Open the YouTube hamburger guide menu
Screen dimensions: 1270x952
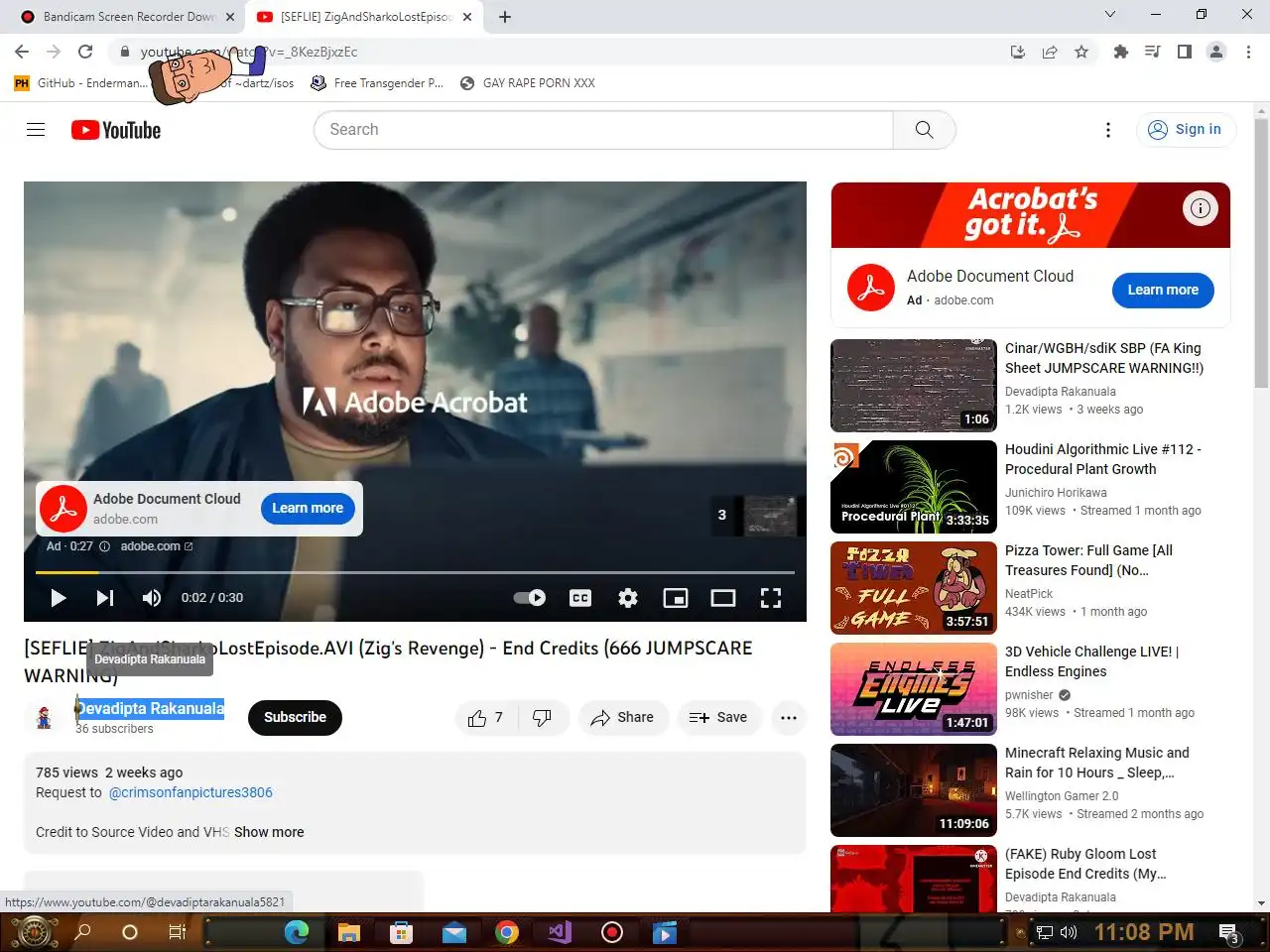tap(36, 130)
